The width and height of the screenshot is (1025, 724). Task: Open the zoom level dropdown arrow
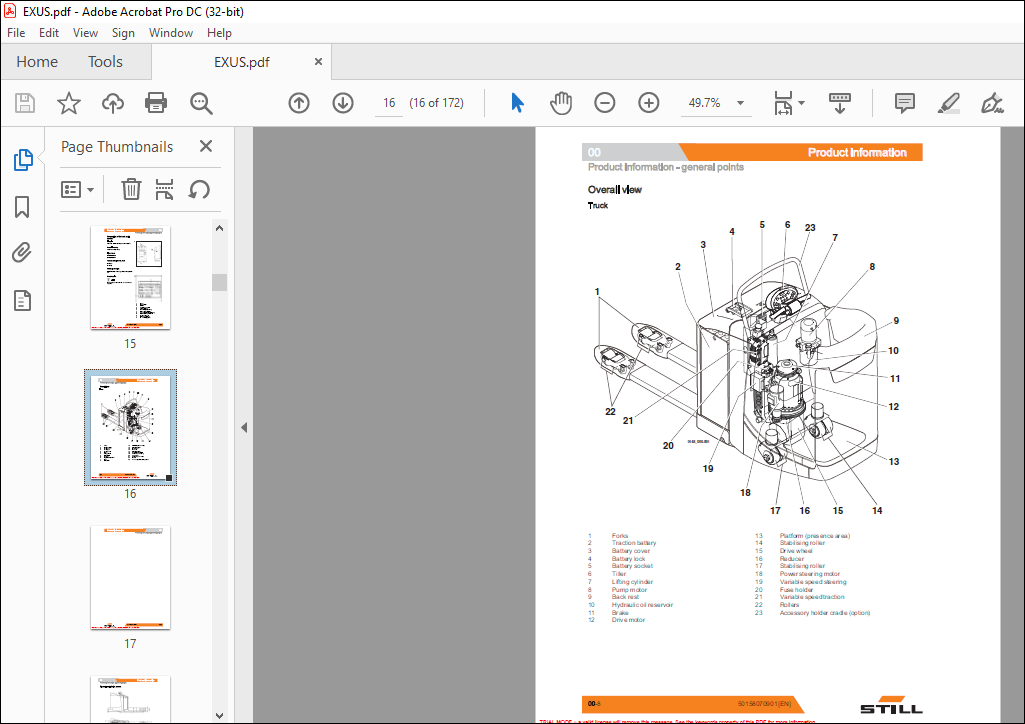[741, 103]
